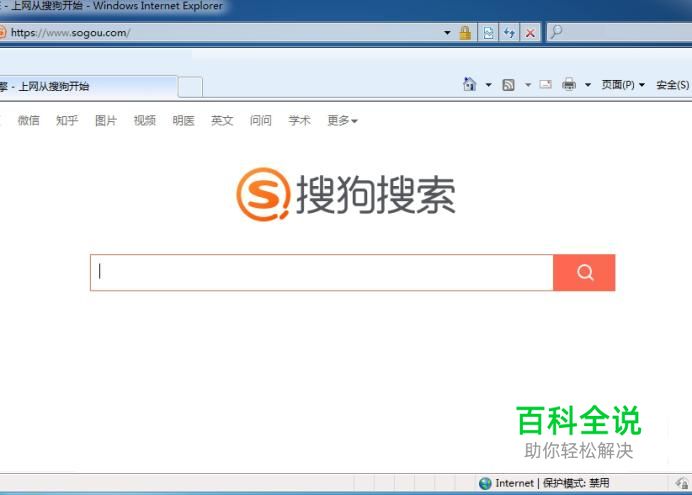Click the refresh page icon

[x=509, y=33]
